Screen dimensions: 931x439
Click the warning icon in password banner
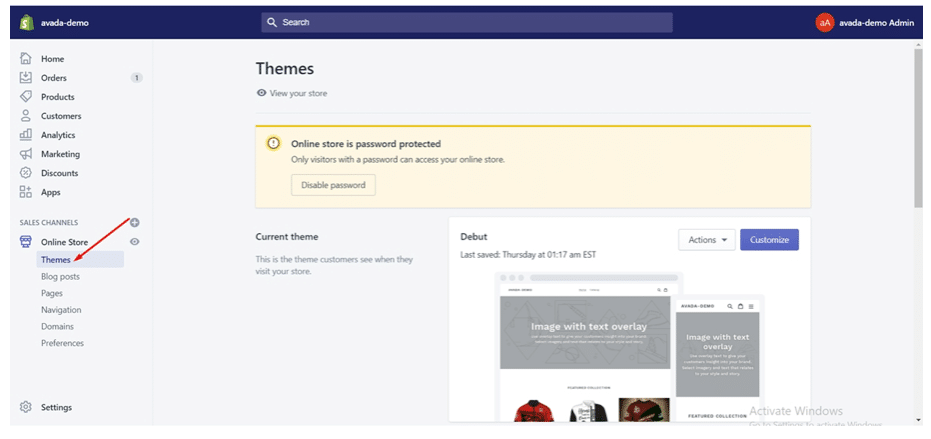(x=273, y=143)
